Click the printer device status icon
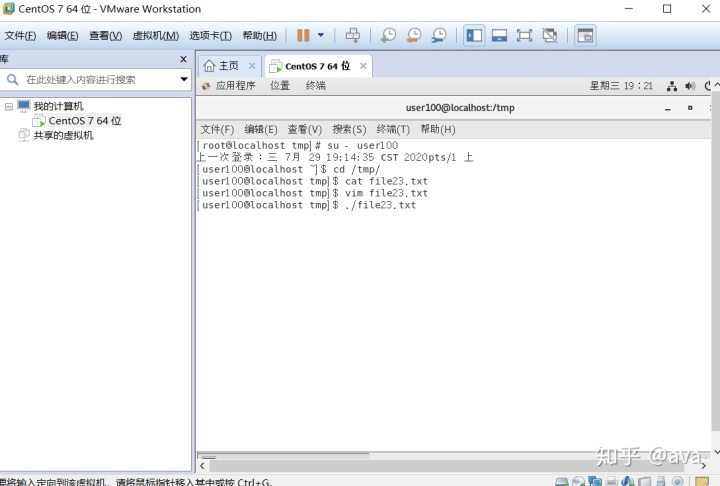720x486 pixels. pos(611,481)
